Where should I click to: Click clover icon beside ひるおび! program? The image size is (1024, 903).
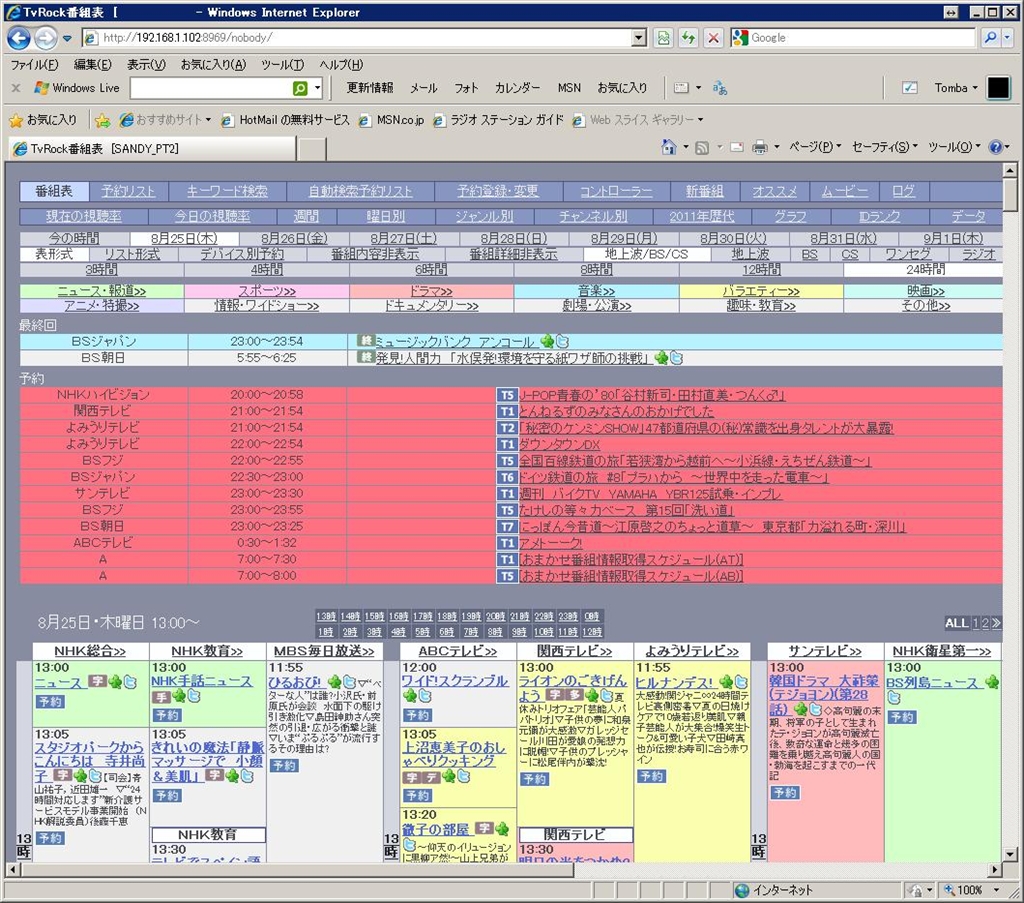[x=334, y=682]
